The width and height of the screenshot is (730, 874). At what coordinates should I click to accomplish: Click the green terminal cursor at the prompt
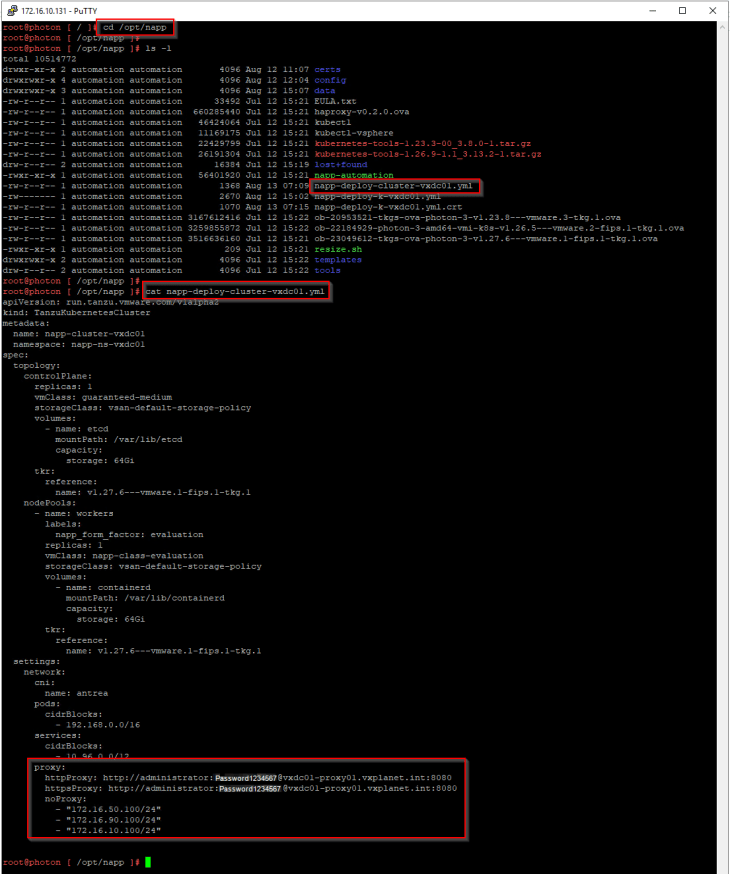click(x=148, y=861)
